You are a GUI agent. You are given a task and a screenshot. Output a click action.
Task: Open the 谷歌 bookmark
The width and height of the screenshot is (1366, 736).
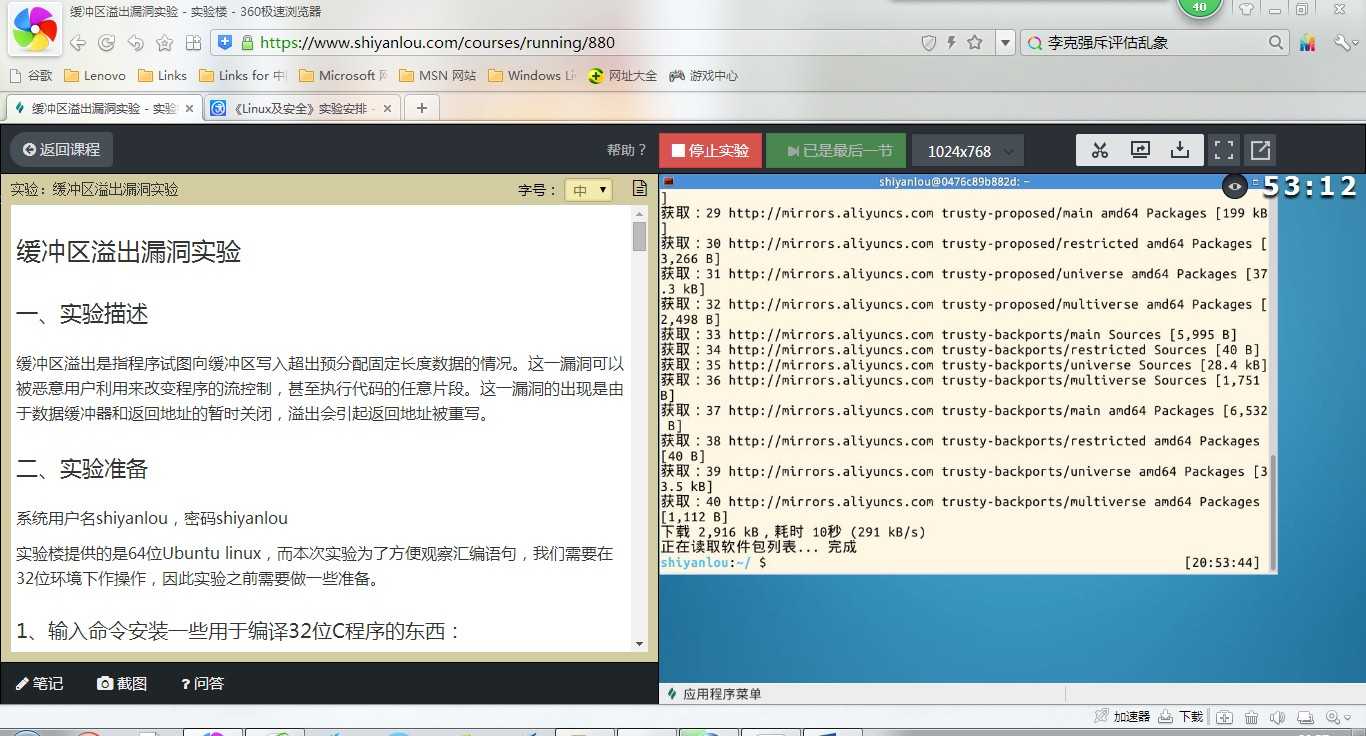point(30,75)
